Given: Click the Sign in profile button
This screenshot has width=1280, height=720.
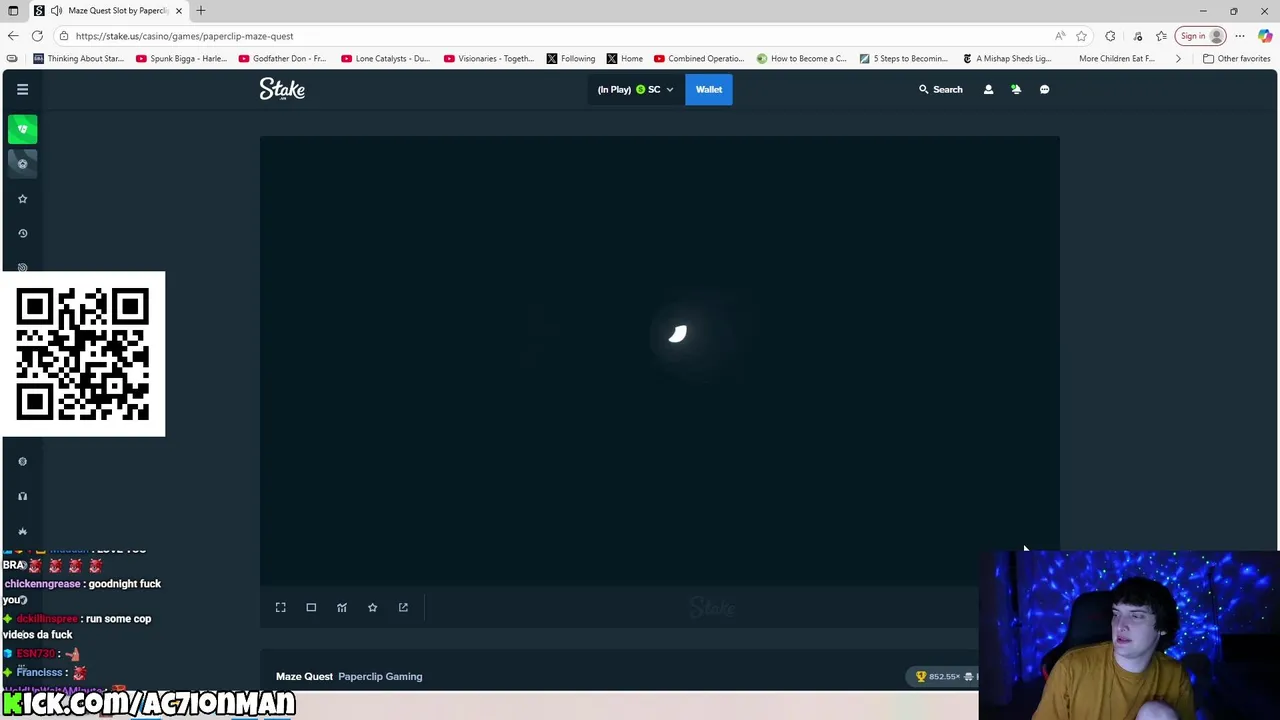Looking at the screenshot, I should pyautogui.click(x=1202, y=36).
